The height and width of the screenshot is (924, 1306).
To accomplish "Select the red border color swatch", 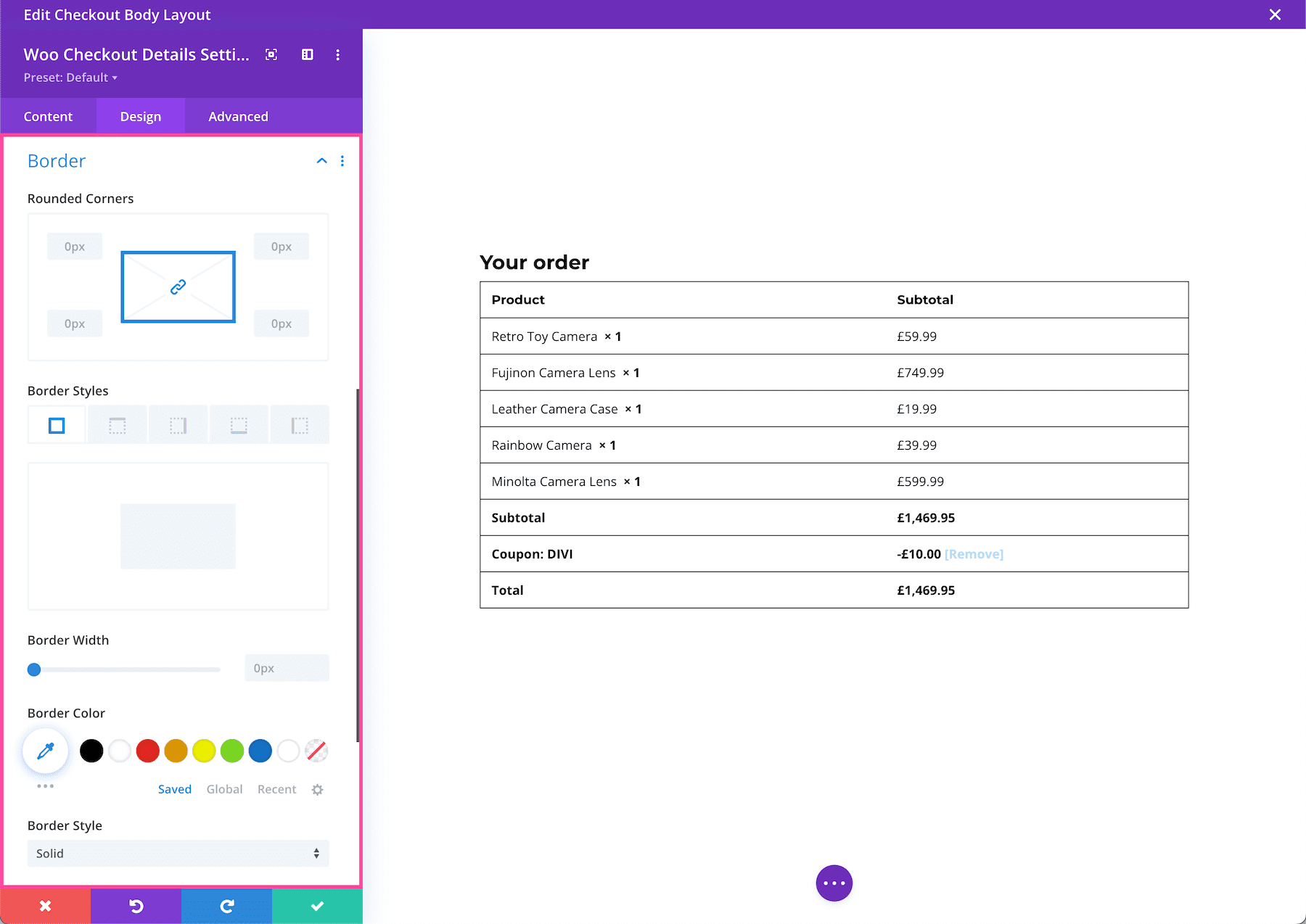I will pos(147,751).
